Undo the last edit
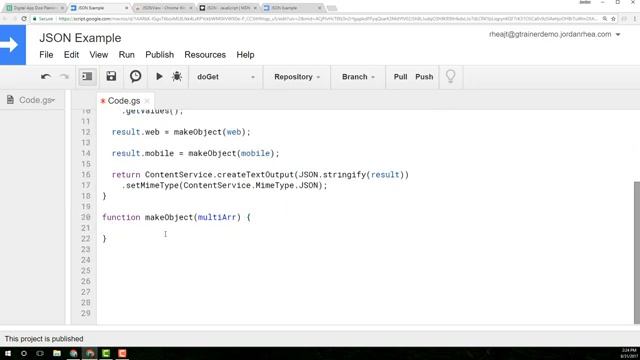640x360 pixels. point(46,77)
